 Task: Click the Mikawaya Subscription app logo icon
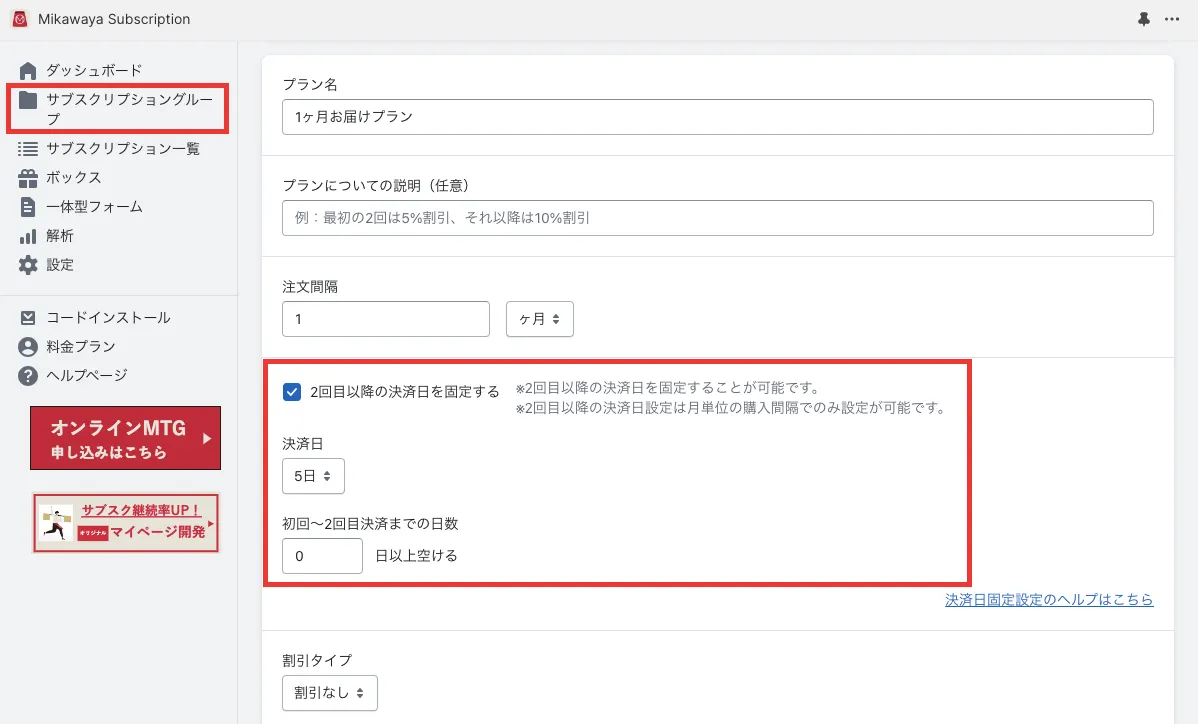coord(20,19)
